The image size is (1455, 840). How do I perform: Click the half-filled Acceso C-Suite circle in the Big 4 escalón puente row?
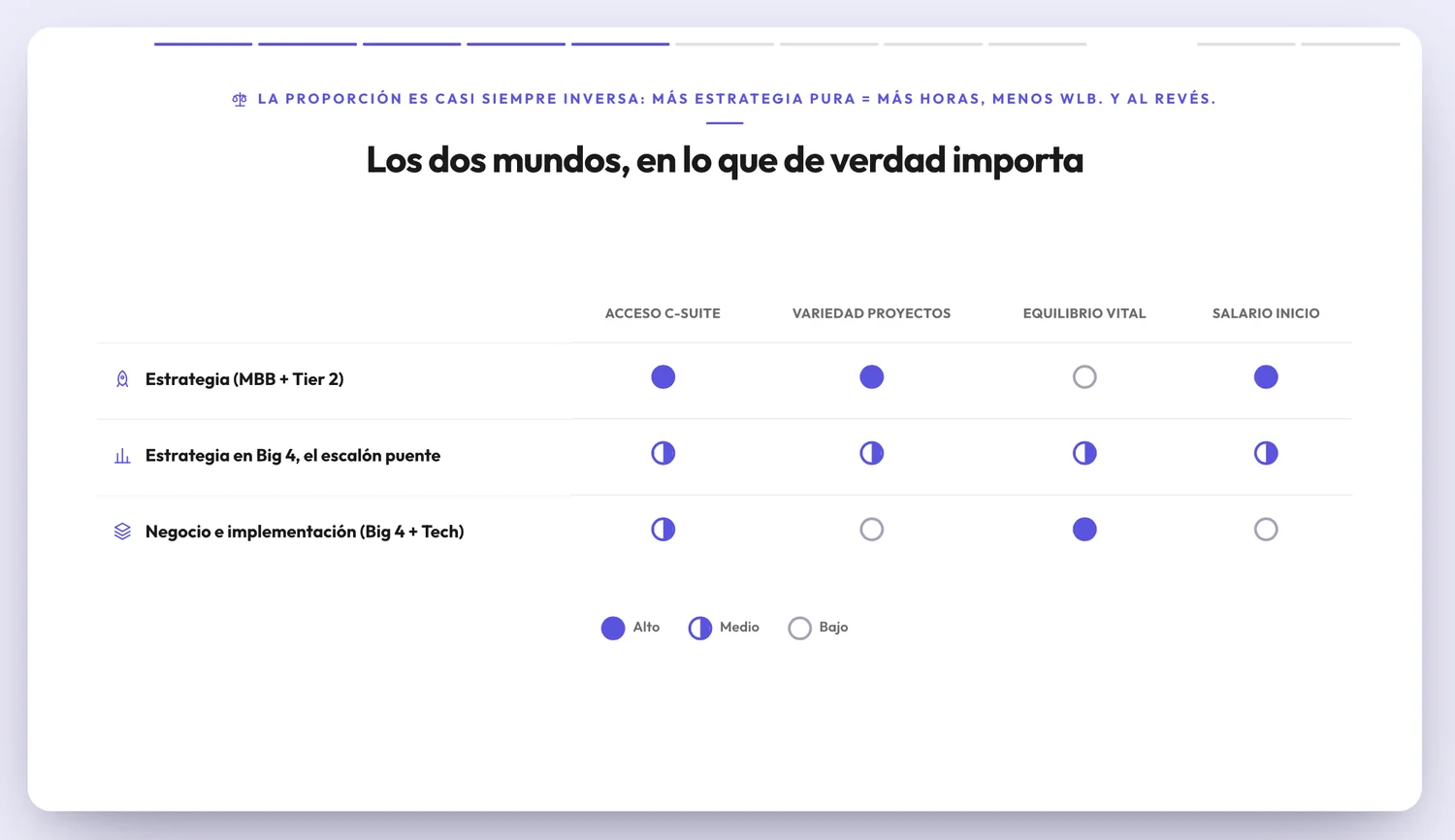click(x=663, y=453)
